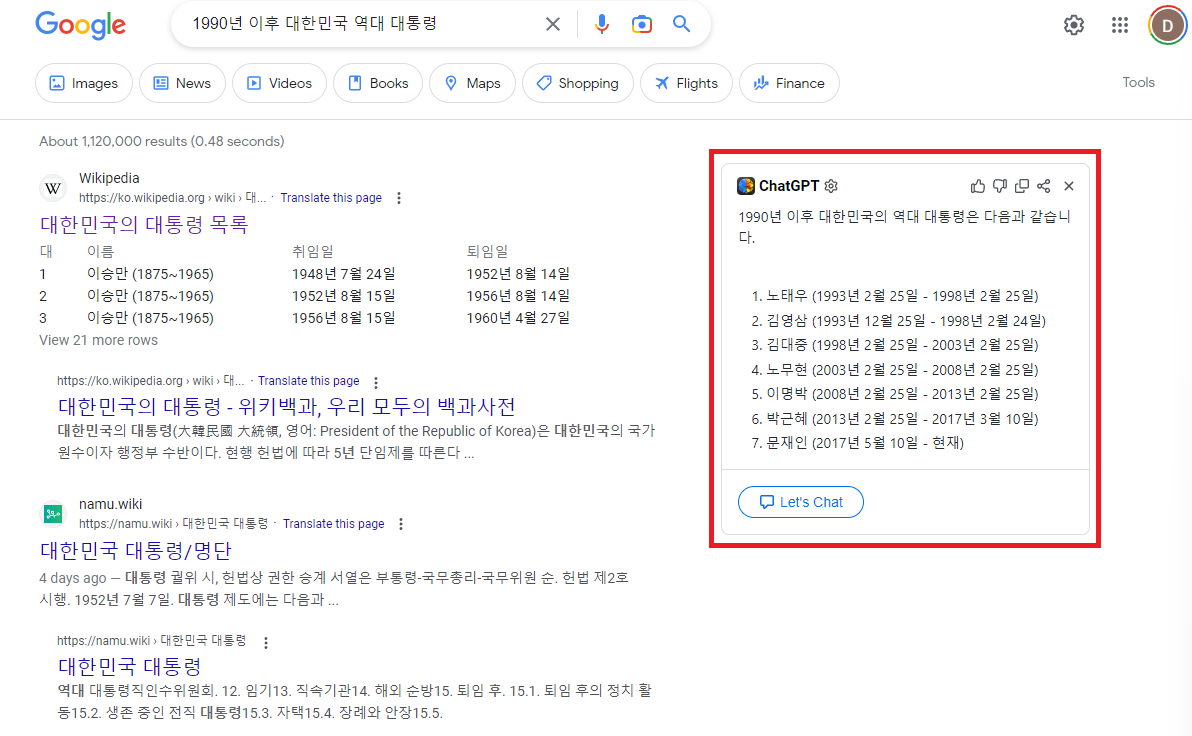Click the row 취임일 1948년 7월 24일
This screenshot has height=736, width=1192.
344,274
